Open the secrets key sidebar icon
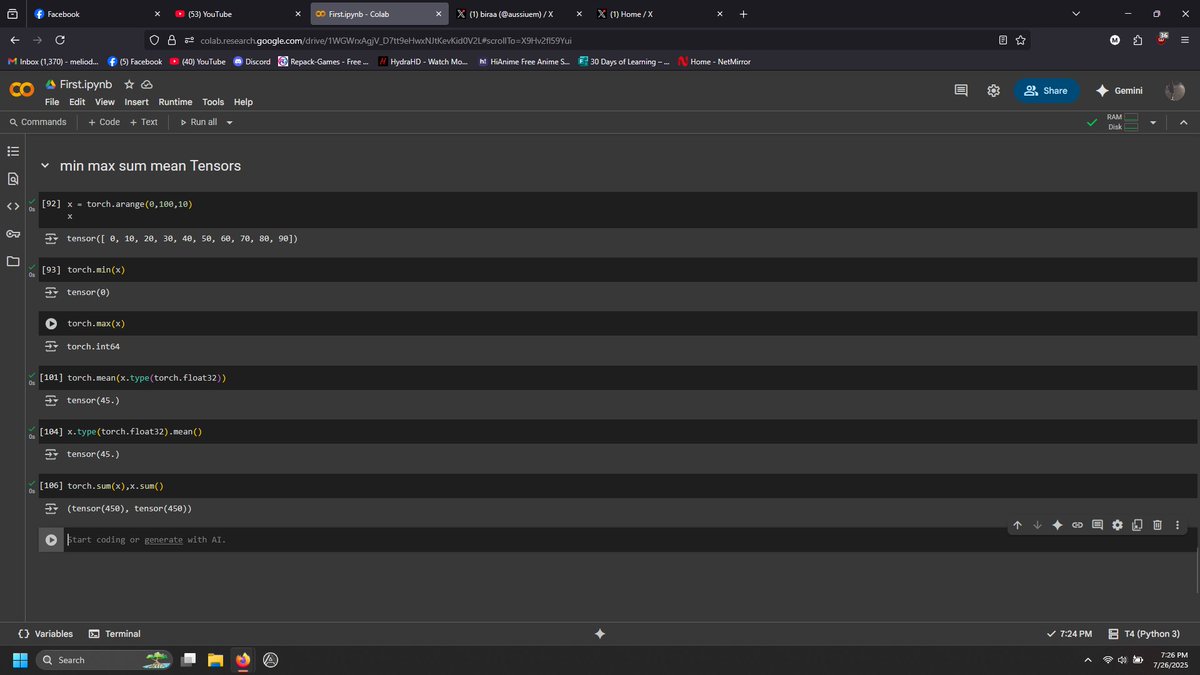 click(x=13, y=234)
